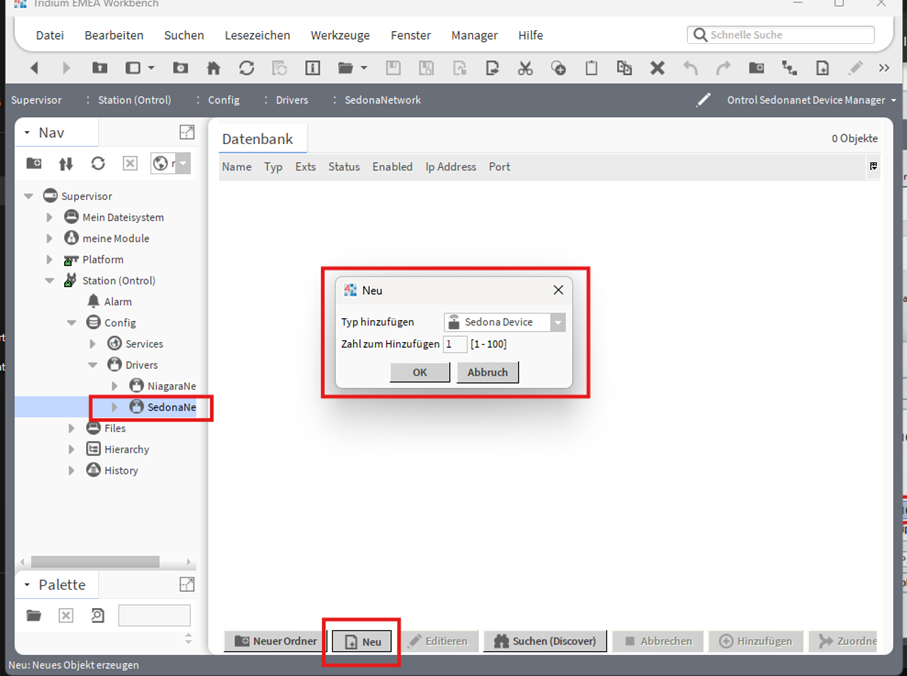Viewport: 907px width, 676px height.
Task: Click the new document icon in the toolbar
Action: (822, 68)
